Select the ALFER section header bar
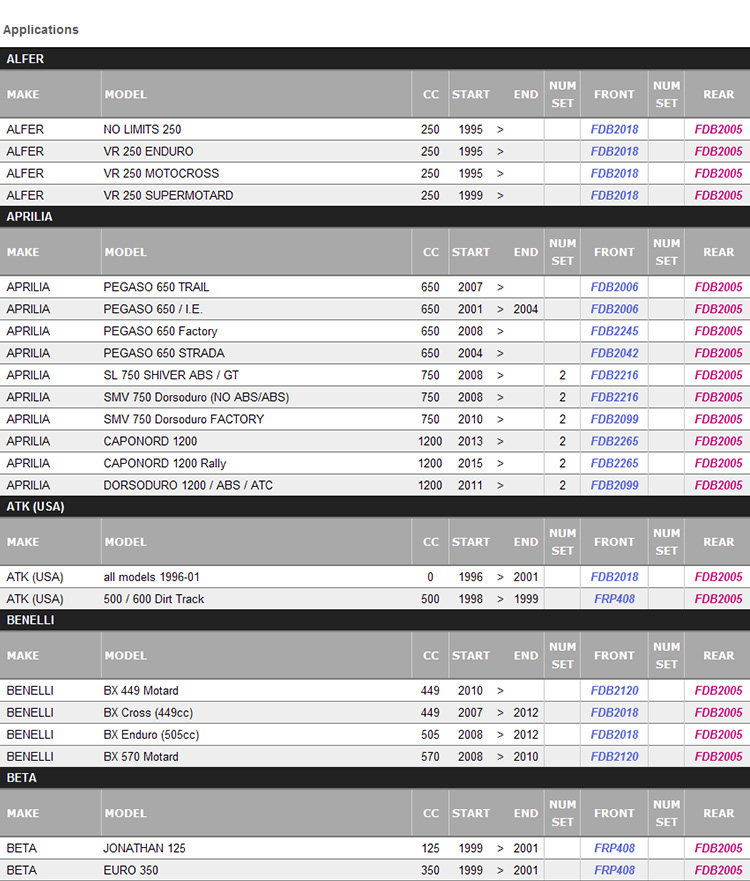 (x=375, y=58)
